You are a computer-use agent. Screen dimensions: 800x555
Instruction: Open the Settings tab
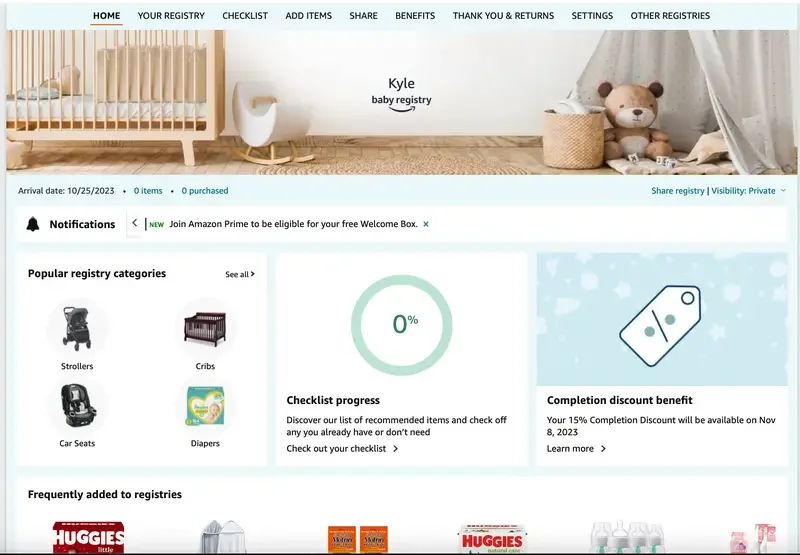click(x=592, y=16)
